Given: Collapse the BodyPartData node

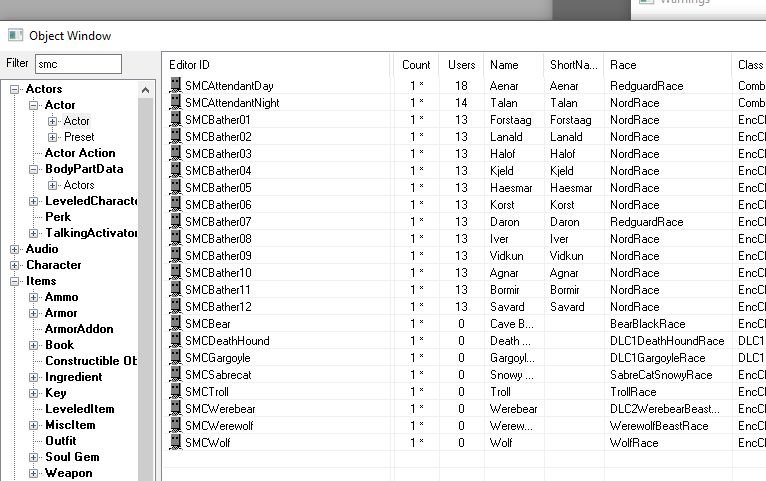Looking at the screenshot, I should point(34,169).
